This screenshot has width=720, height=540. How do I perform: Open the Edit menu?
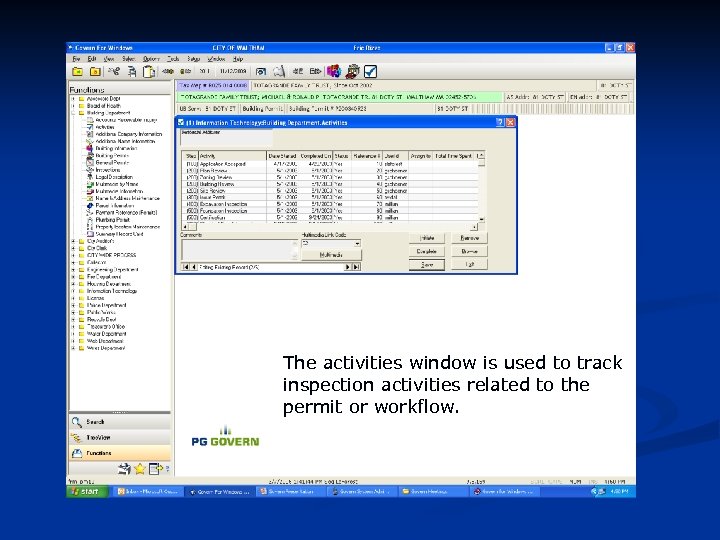92,59
